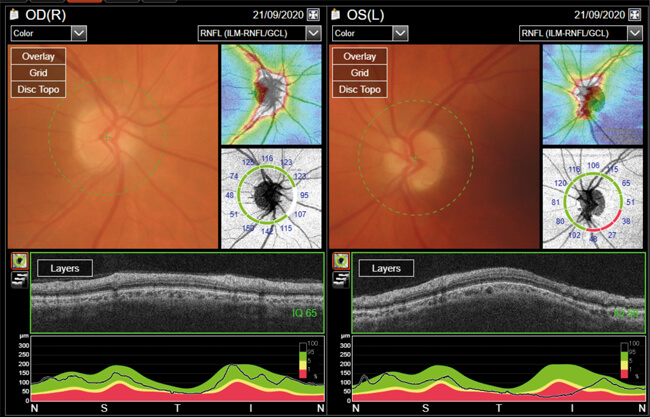The image size is (650, 418).
Task: Toggle Disc Topo on the OS(L) fundus image
Action: pyautogui.click(x=362, y=91)
